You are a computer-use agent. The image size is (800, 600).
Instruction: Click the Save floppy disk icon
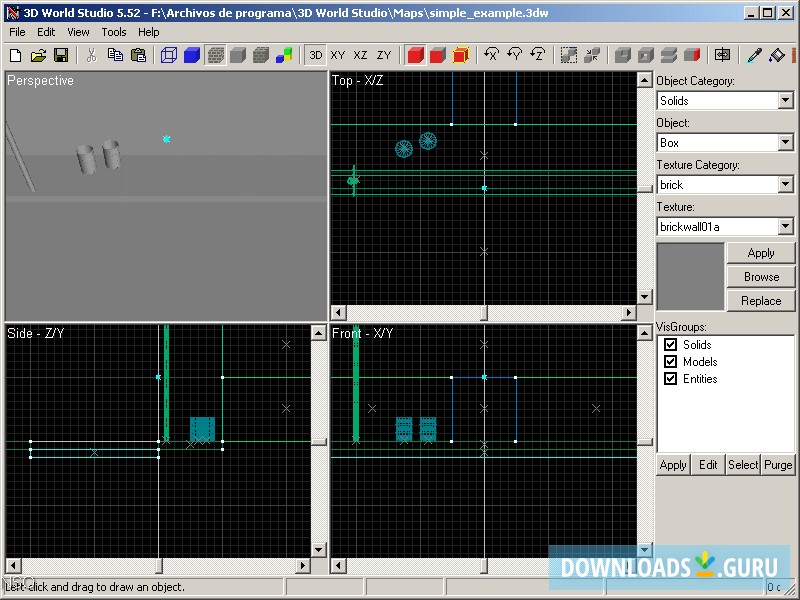pos(61,55)
